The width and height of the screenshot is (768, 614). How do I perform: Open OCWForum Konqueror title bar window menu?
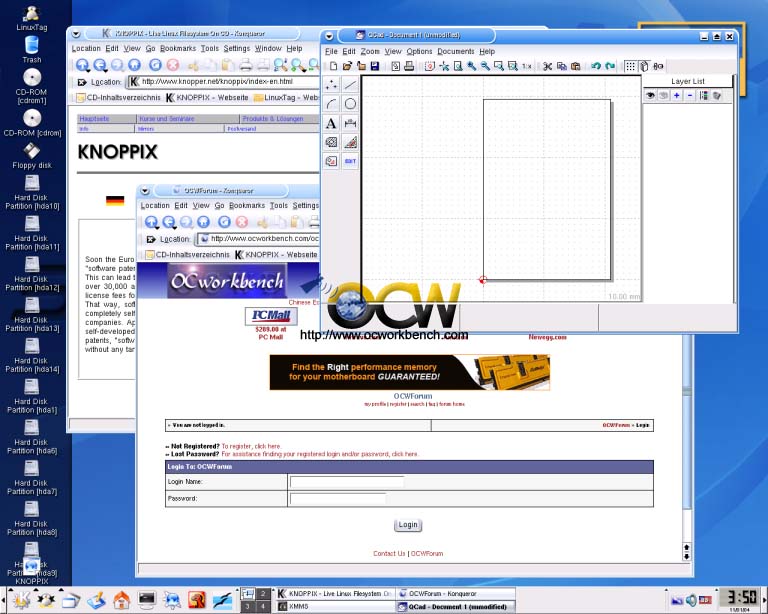pyautogui.click(x=145, y=190)
